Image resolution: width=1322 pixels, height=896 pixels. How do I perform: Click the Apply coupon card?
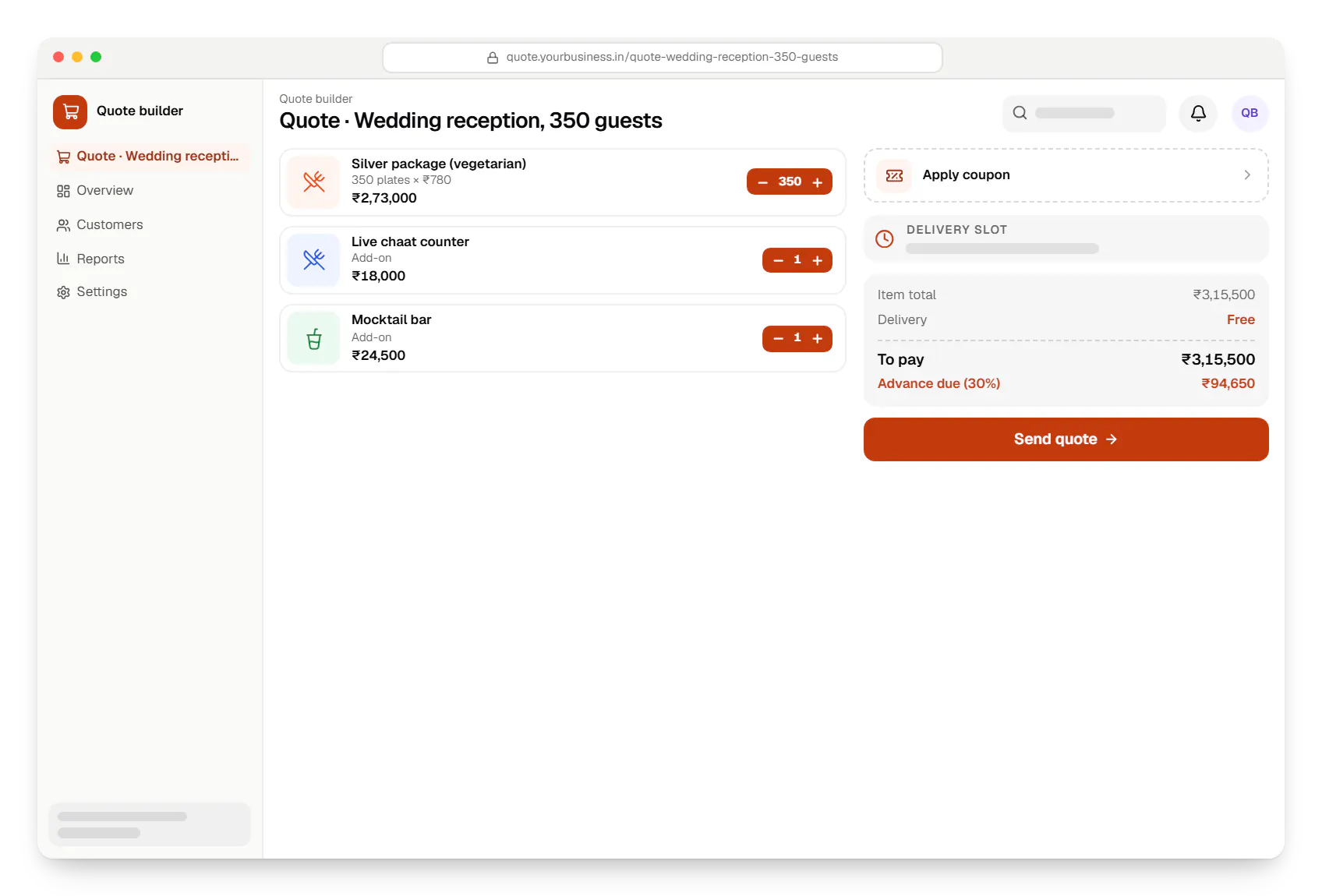click(1066, 175)
